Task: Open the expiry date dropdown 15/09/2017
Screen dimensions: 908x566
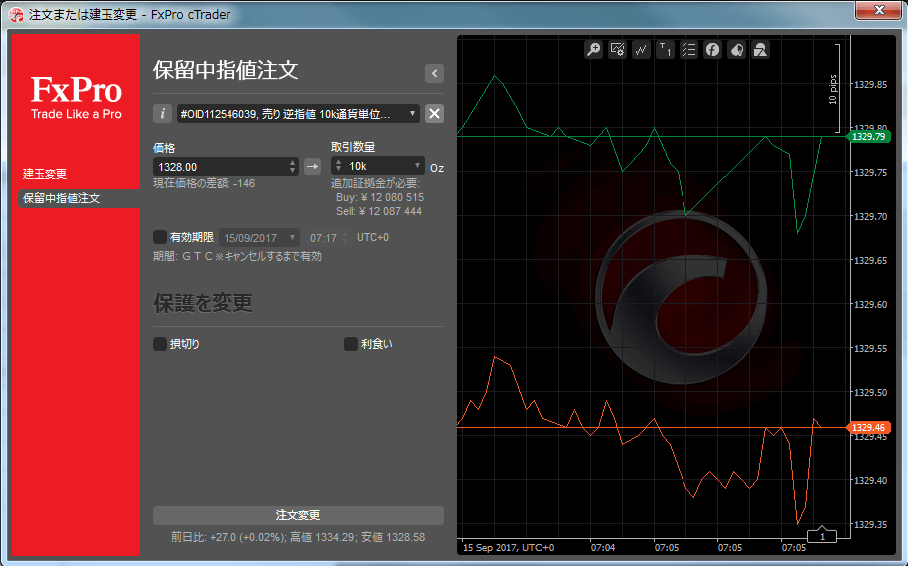Action: 259,238
